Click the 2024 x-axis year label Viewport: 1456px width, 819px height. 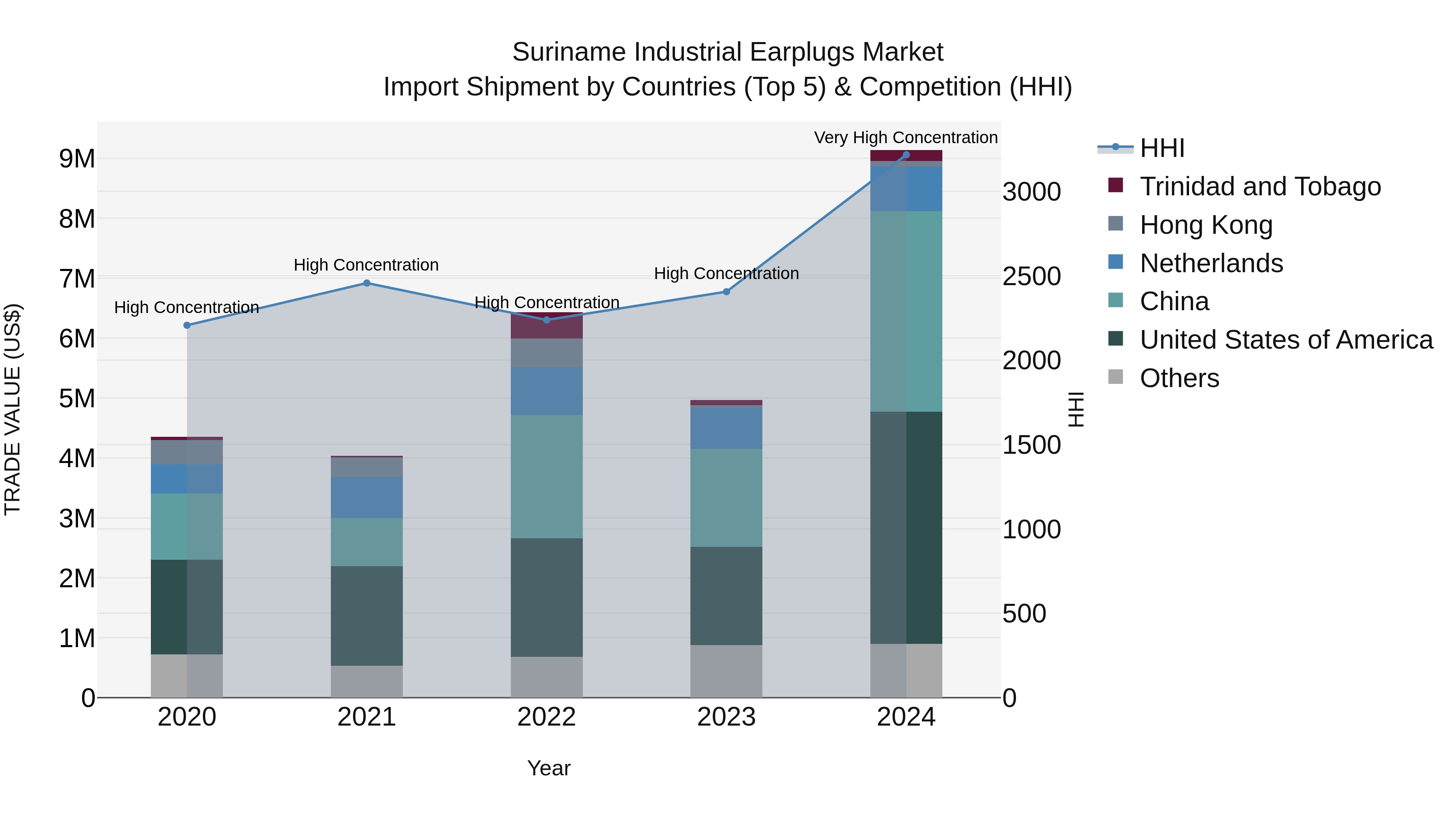tap(906, 717)
